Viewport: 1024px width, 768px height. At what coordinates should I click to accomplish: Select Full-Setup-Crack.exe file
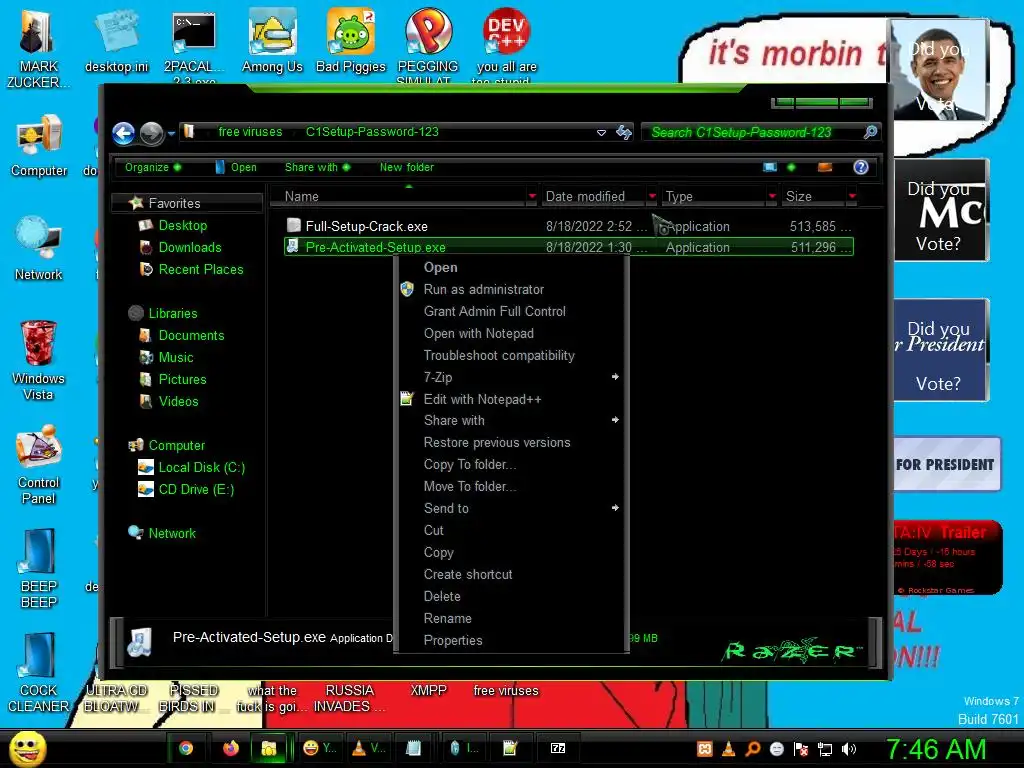(568, 226)
